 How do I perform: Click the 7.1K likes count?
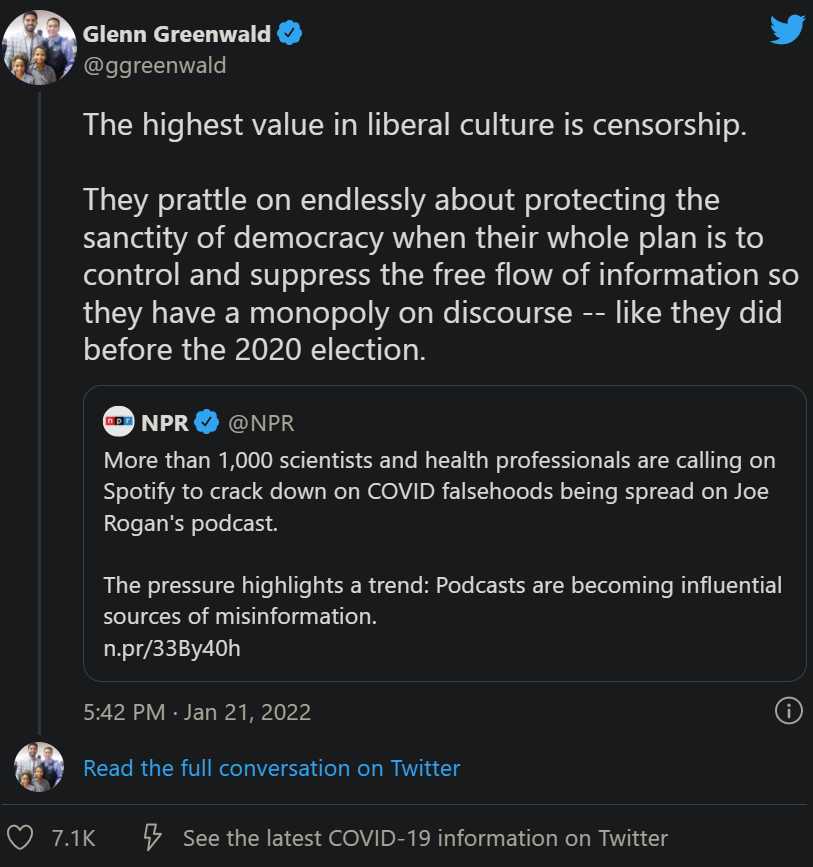[x=73, y=837]
